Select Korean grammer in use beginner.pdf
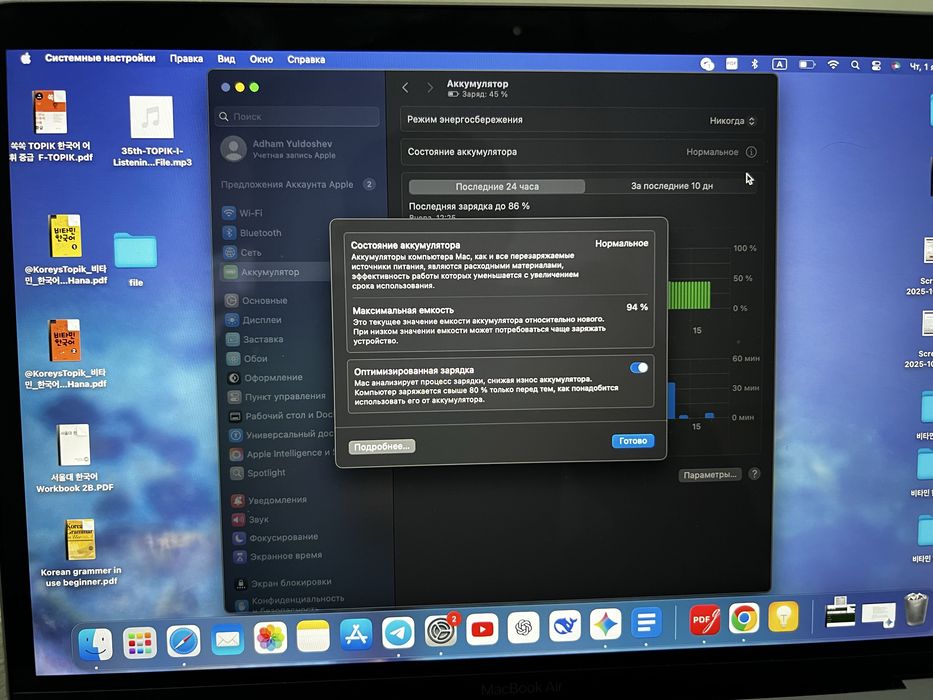Screen dimensions: 933x700 (81, 553)
